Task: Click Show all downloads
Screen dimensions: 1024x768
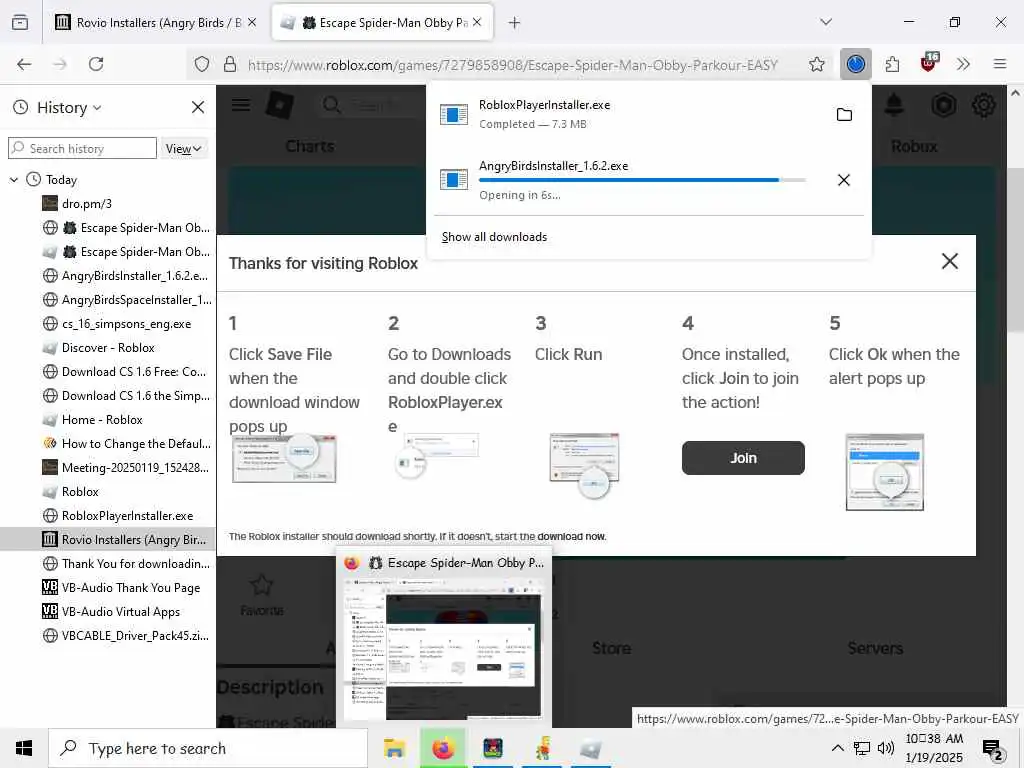Action: 494,237
